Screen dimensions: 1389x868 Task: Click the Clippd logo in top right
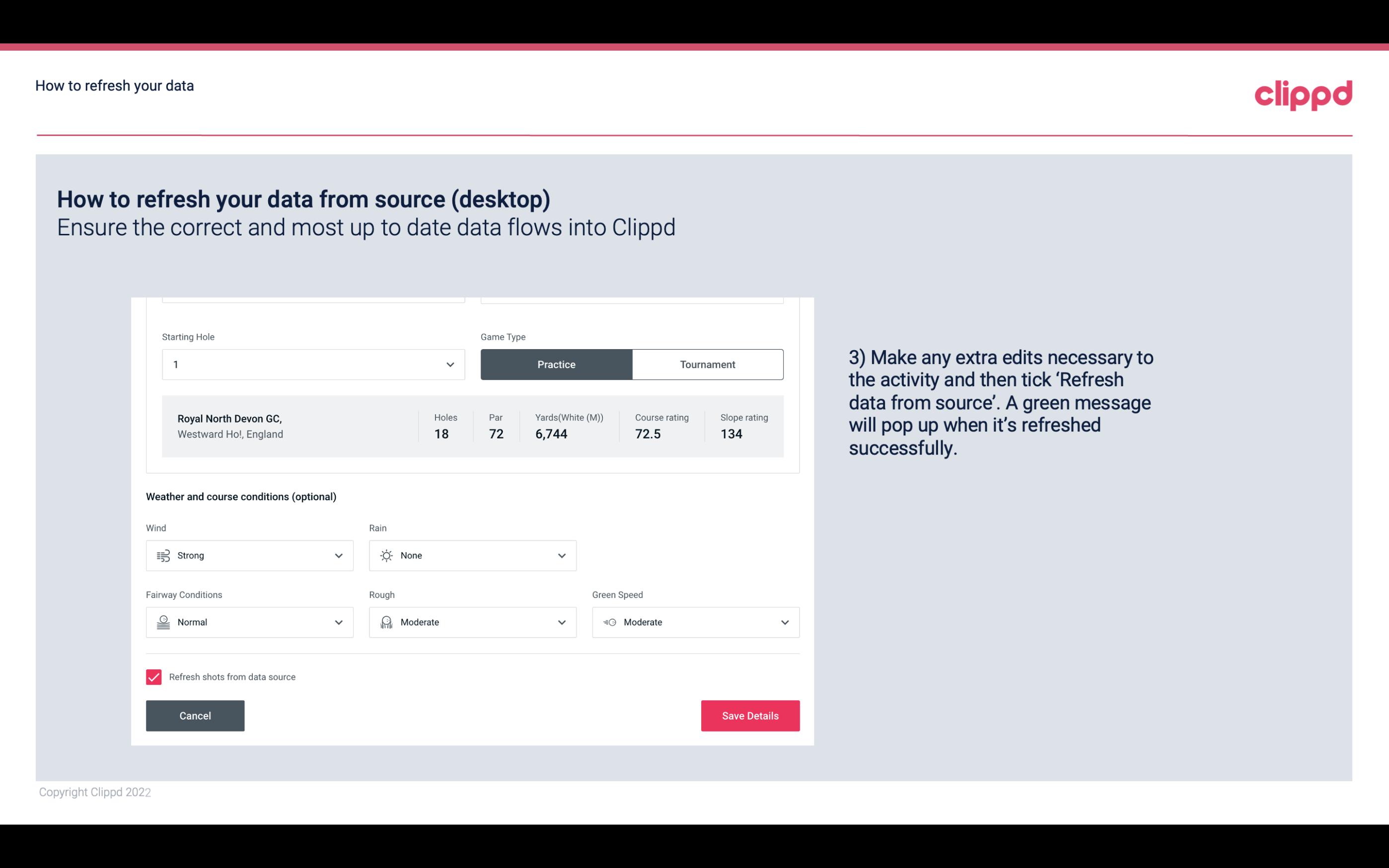tap(1304, 93)
